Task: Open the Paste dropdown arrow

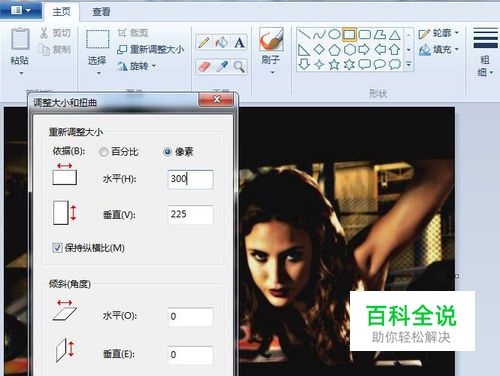Action: tap(21, 73)
